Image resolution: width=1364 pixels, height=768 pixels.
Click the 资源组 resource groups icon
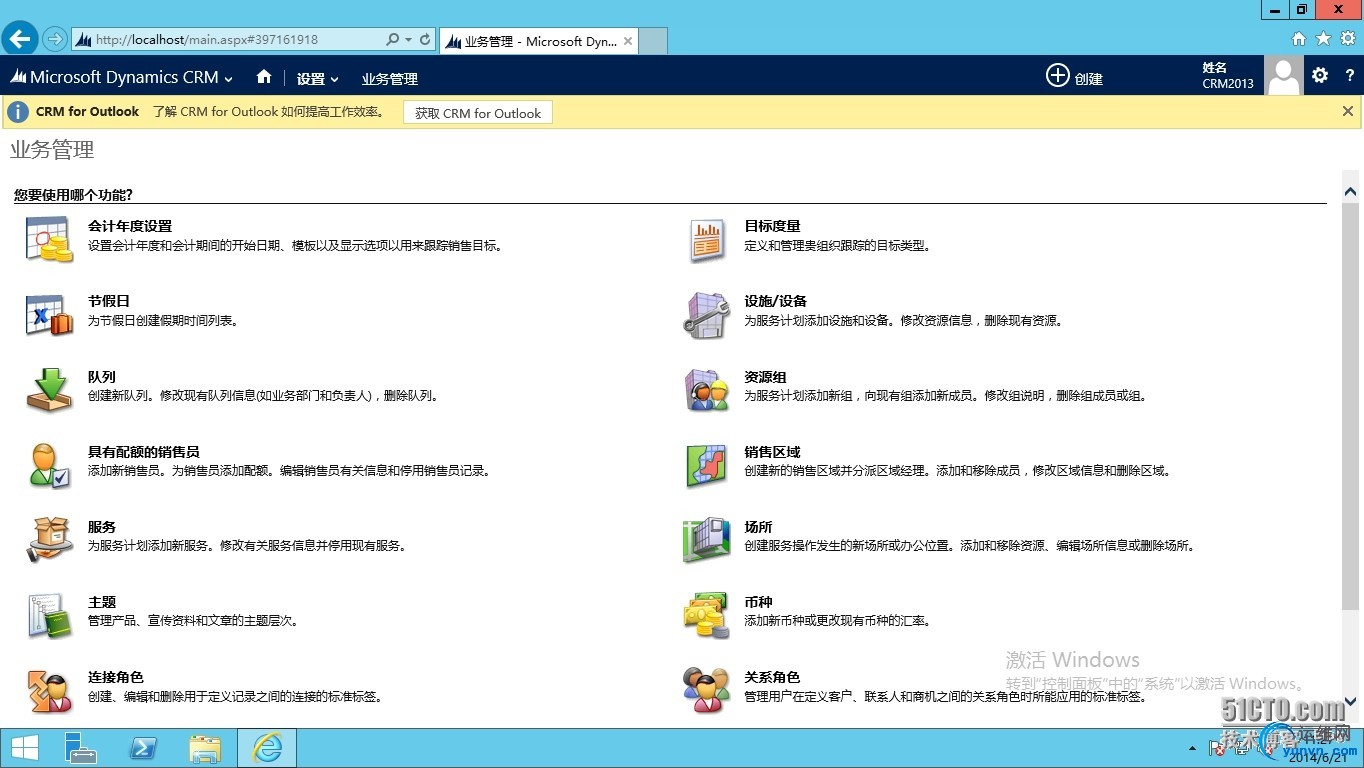(x=707, y=389)
